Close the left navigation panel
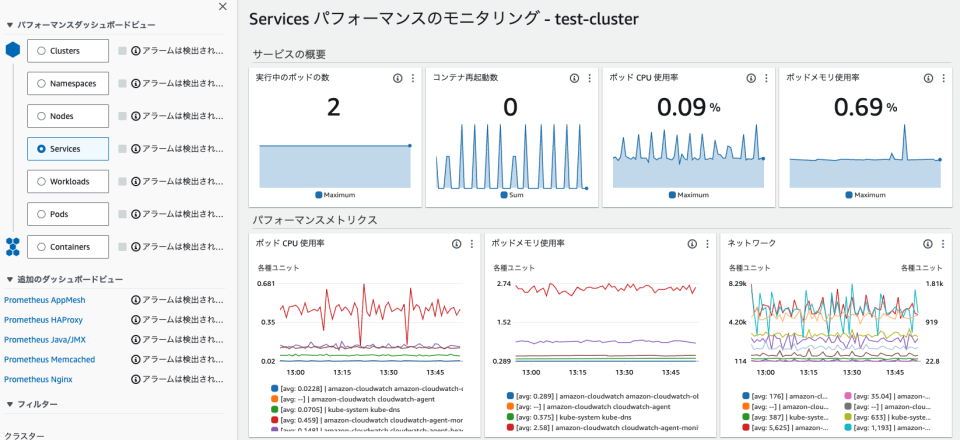This screenshot has height=440, width=960. (223, 7)
